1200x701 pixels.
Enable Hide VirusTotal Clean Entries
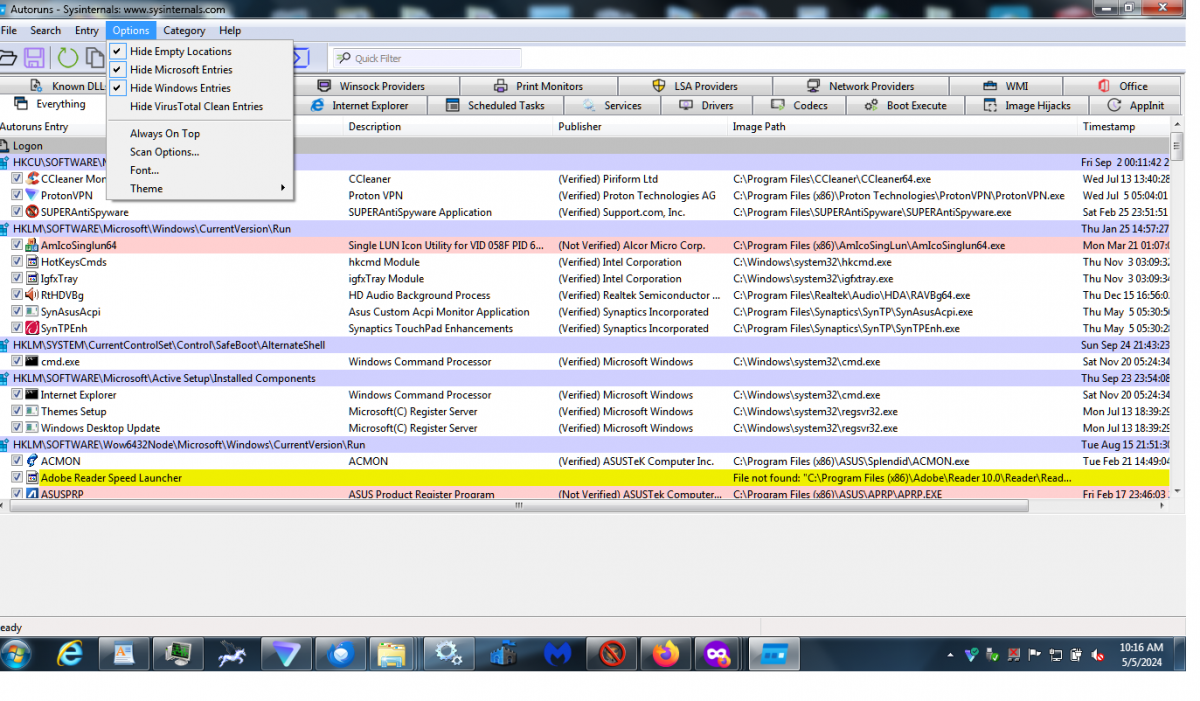196,106
